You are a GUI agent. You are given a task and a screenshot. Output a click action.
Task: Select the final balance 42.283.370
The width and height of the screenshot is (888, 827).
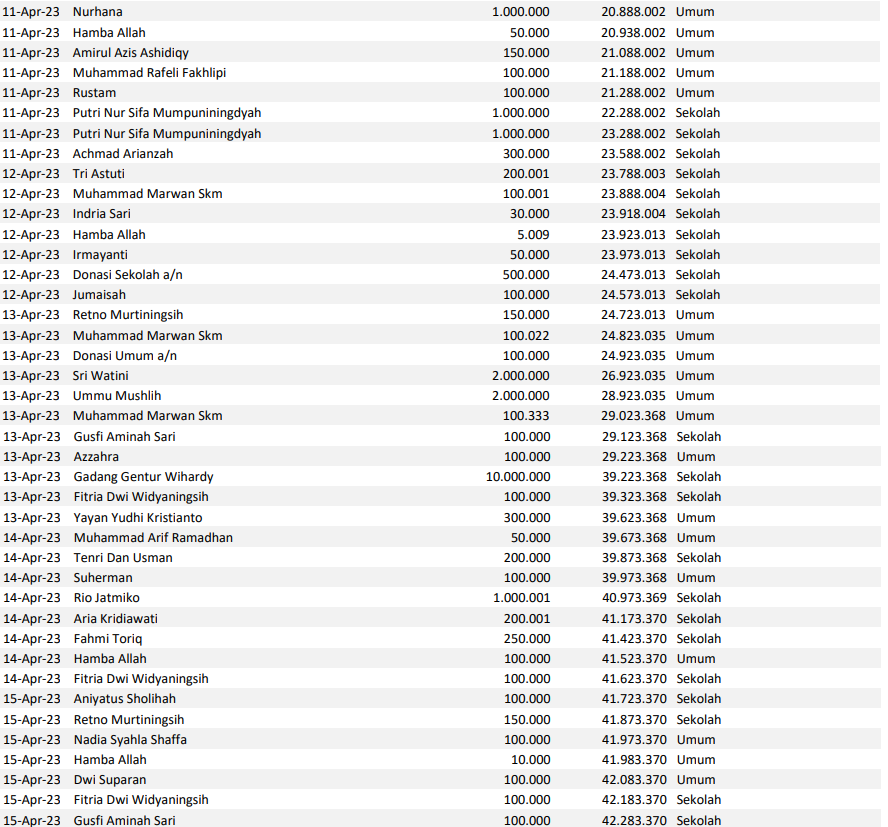[633, 820]
